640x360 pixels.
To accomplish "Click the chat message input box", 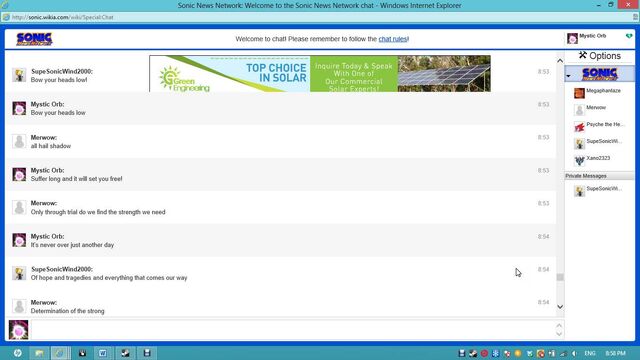I will pos(292,330).
